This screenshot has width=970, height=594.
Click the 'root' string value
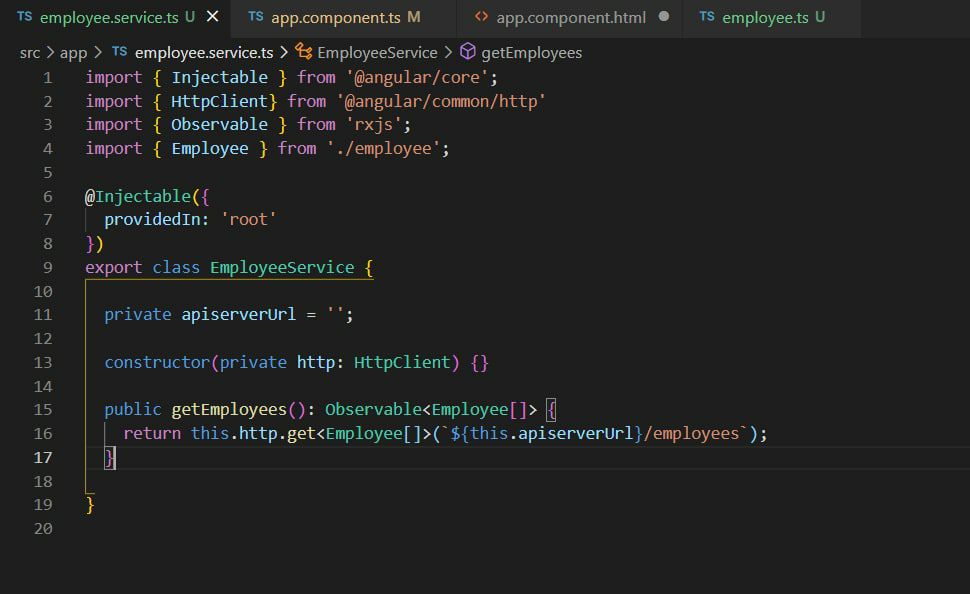click(x=248, y=220)
